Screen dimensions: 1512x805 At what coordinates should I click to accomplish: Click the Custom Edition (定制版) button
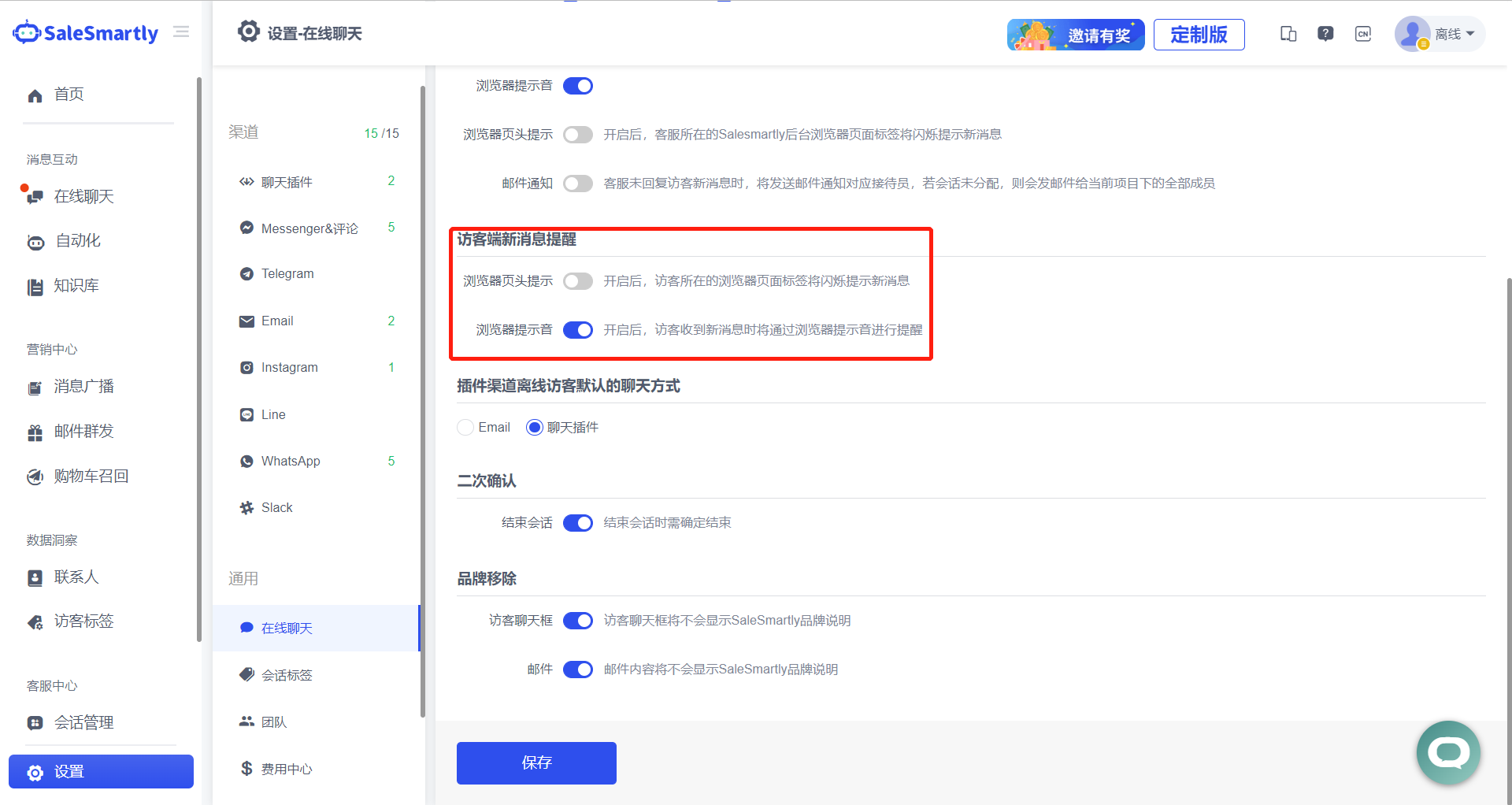pos(1199,35)
